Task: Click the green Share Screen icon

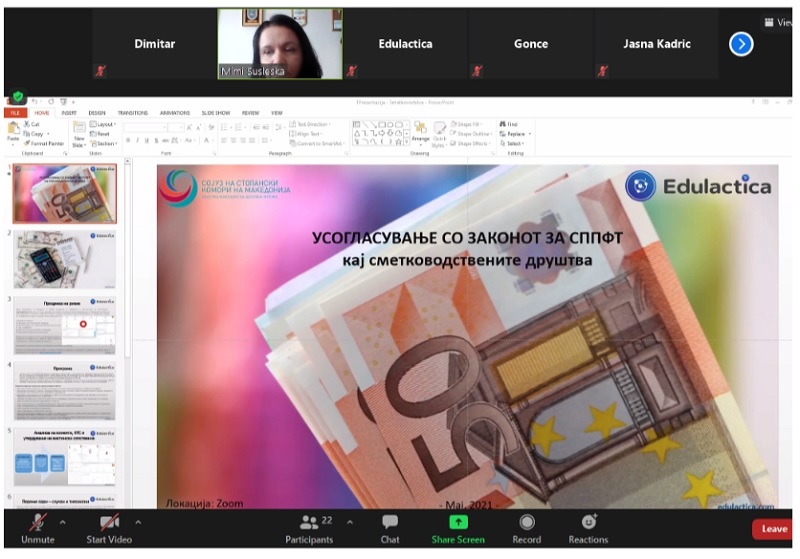Action: (458, 522)
